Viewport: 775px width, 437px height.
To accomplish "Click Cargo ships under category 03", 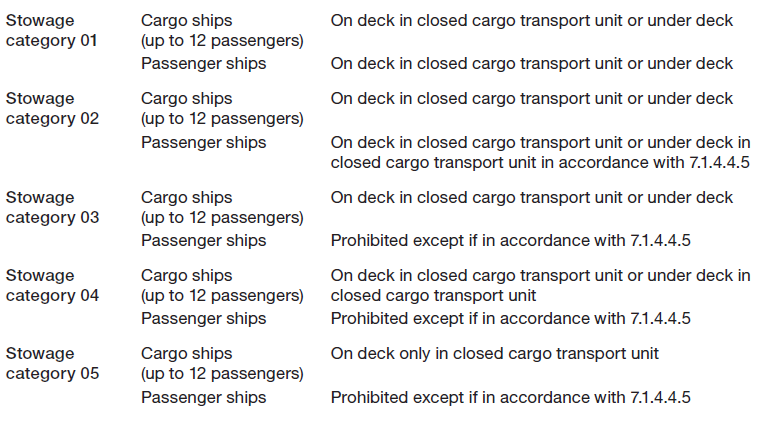I will coord(222,207).
